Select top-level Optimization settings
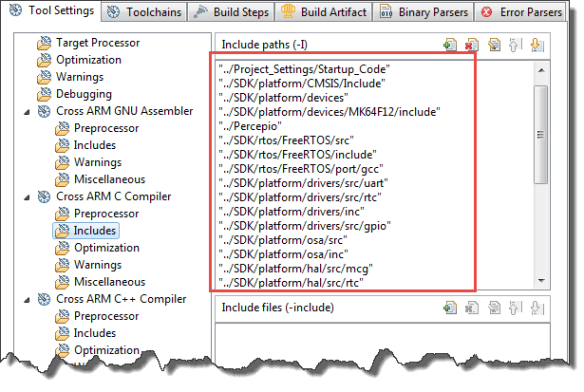This screenshot has width=584, height=392. tap(79, 60)
